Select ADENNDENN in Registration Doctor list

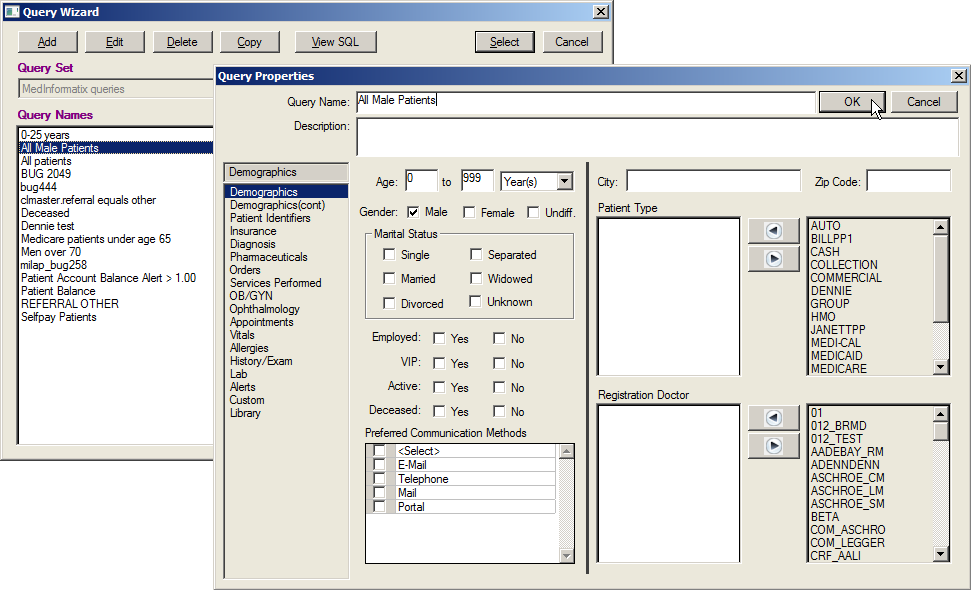click(x=845, y=465)
